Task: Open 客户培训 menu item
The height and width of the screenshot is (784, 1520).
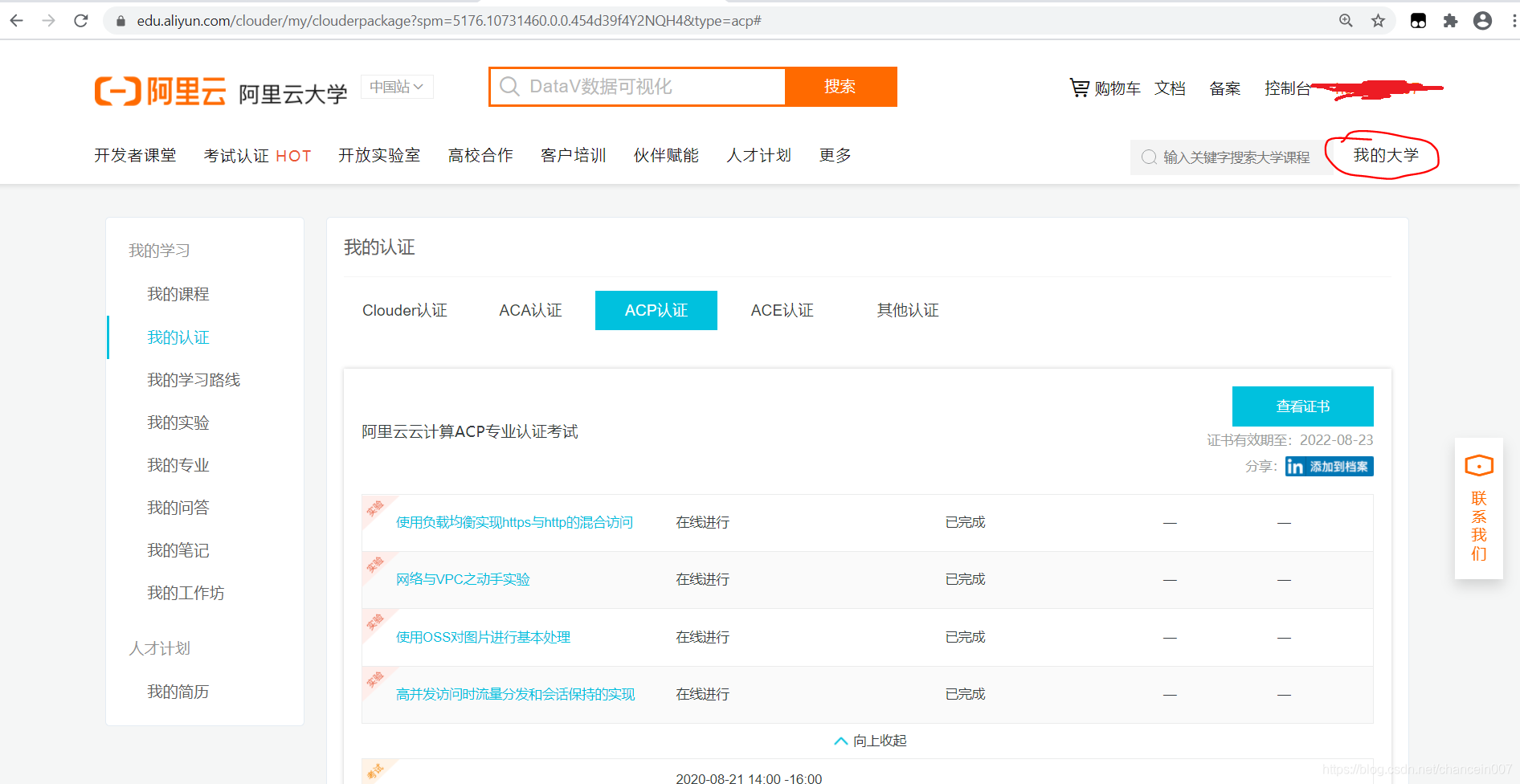Action: pos(574,155)
